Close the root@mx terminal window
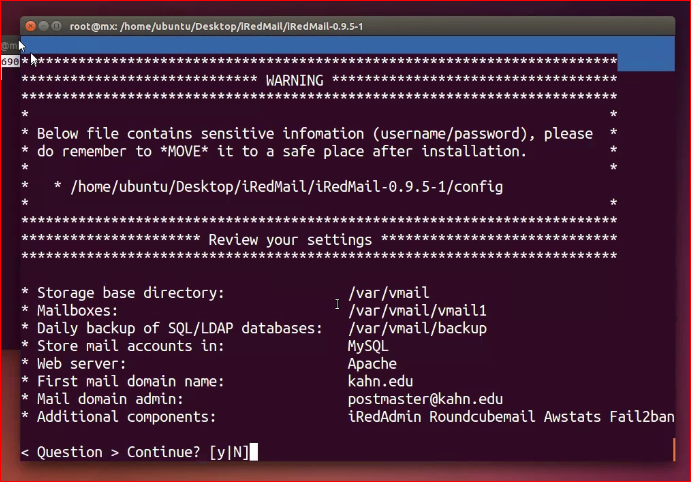691x482 pixels. [x=30, y=26]
